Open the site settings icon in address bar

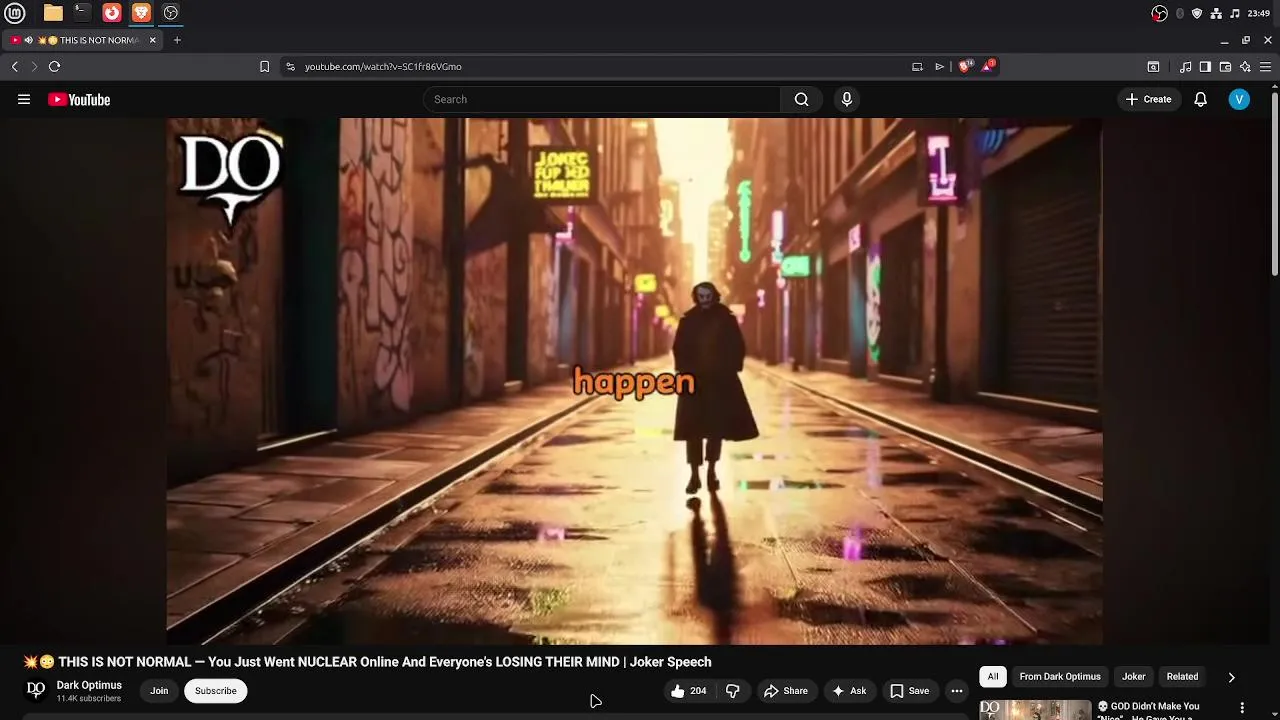[290, 66]
